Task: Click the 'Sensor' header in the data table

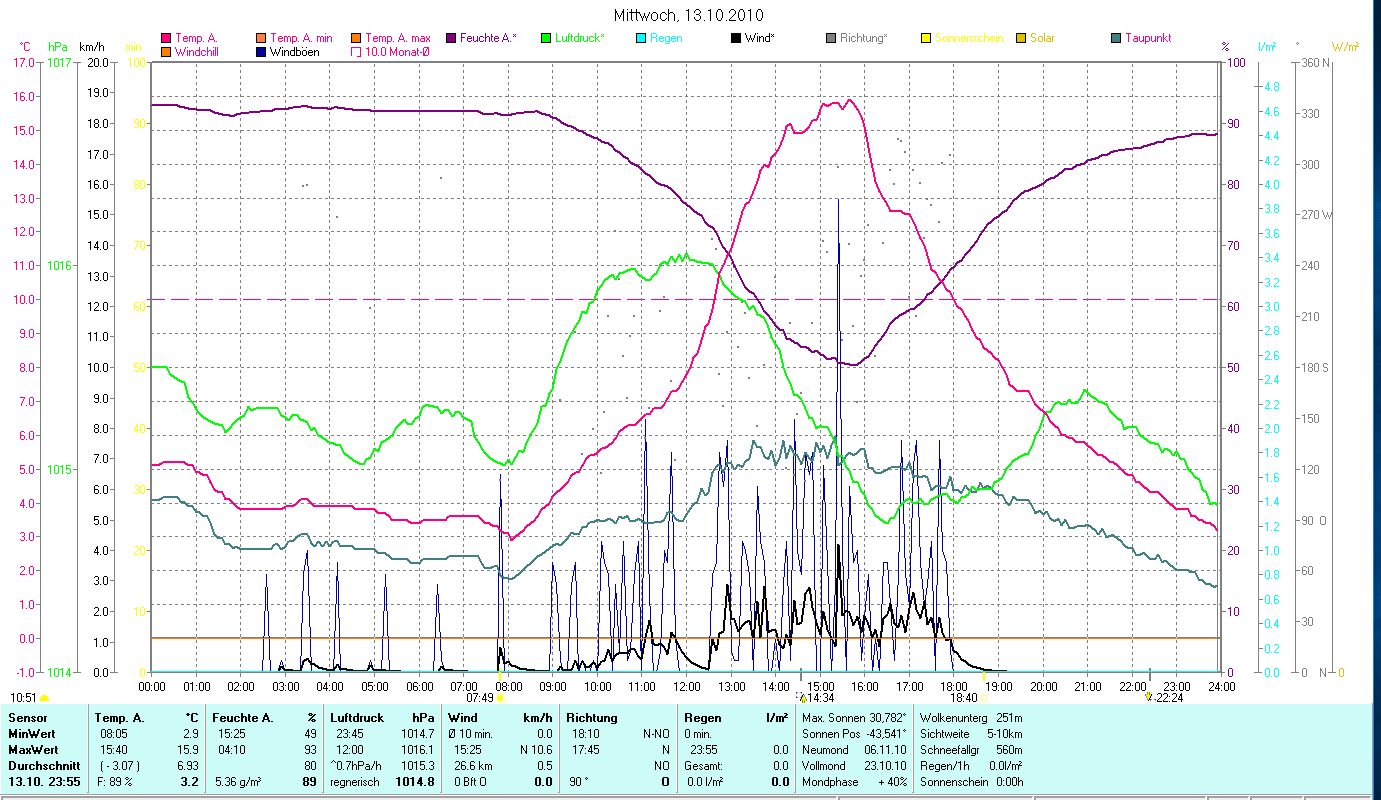Action: pyautogui.click(x=26, y=718)
